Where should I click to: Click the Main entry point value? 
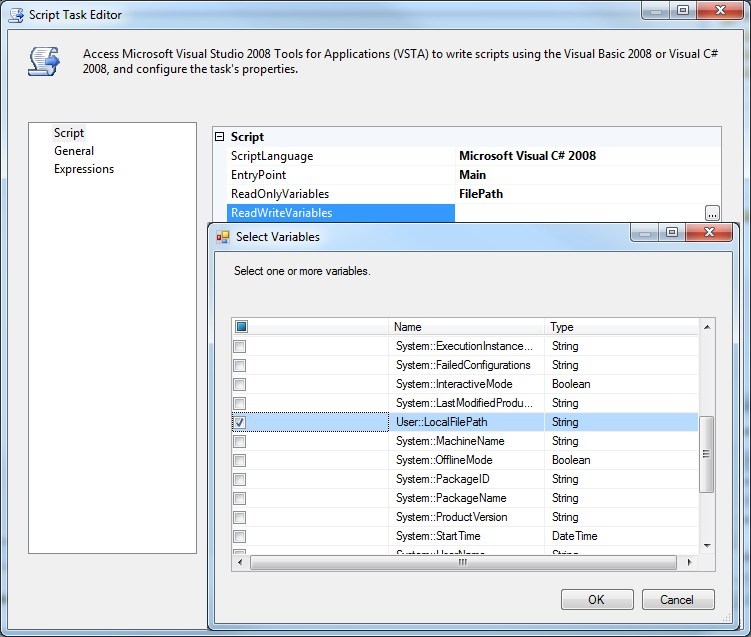click(x=472, y=175)
